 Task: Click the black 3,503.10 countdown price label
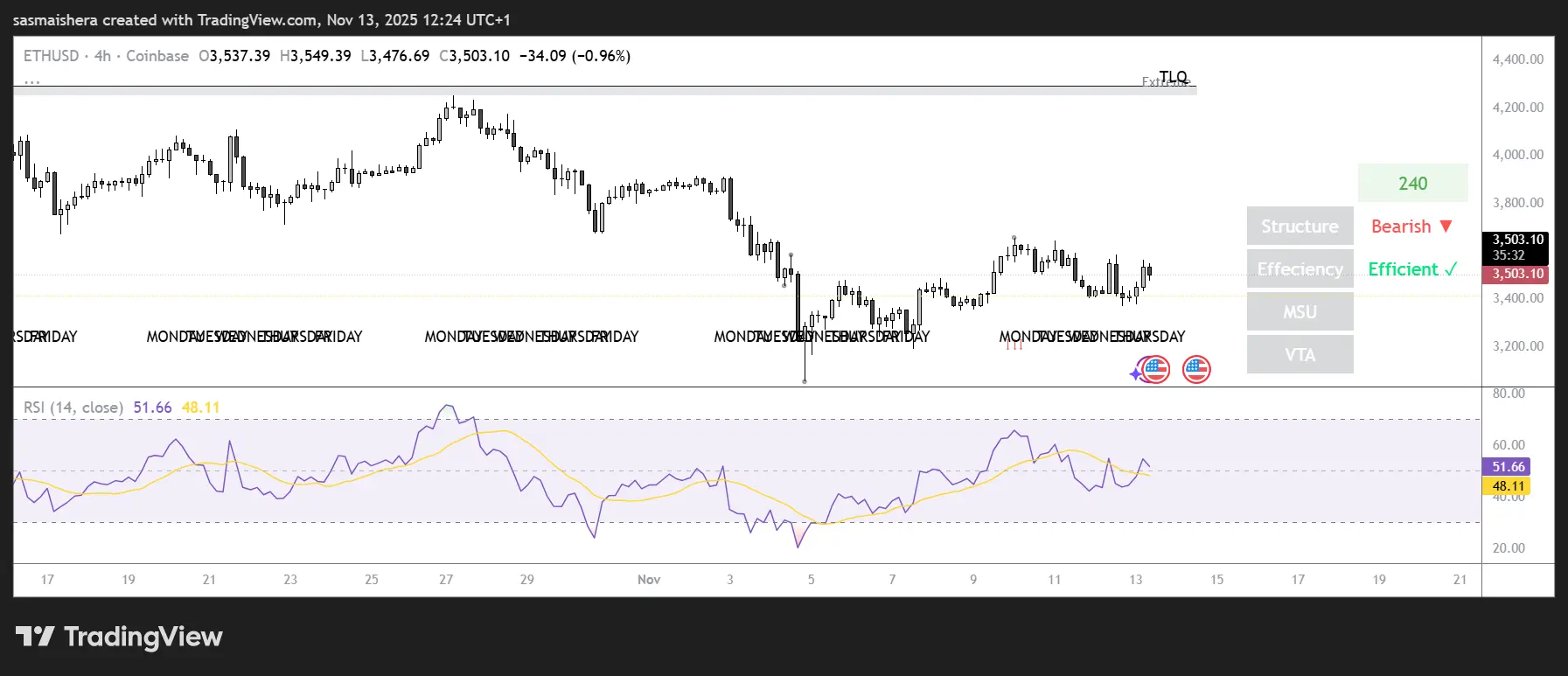point(1517,247)
